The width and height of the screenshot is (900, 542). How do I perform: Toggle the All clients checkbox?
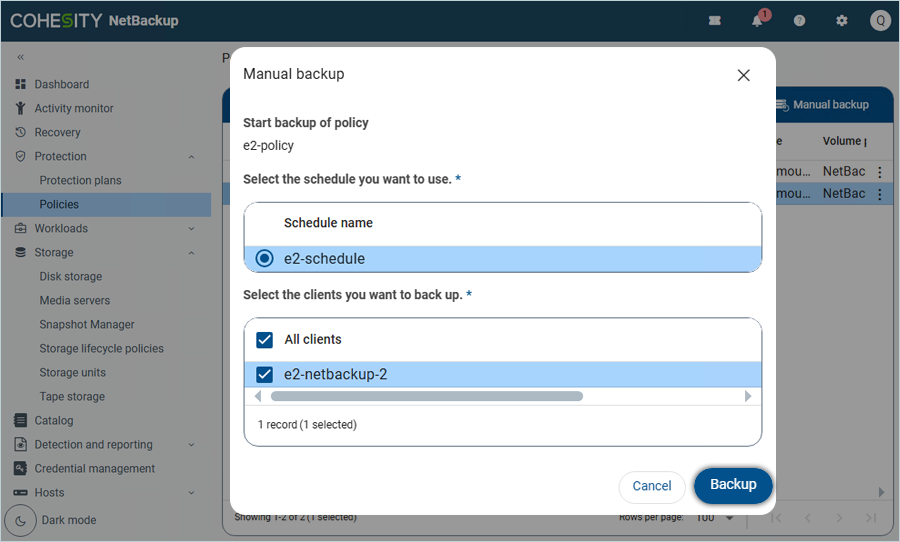(264, 340)
